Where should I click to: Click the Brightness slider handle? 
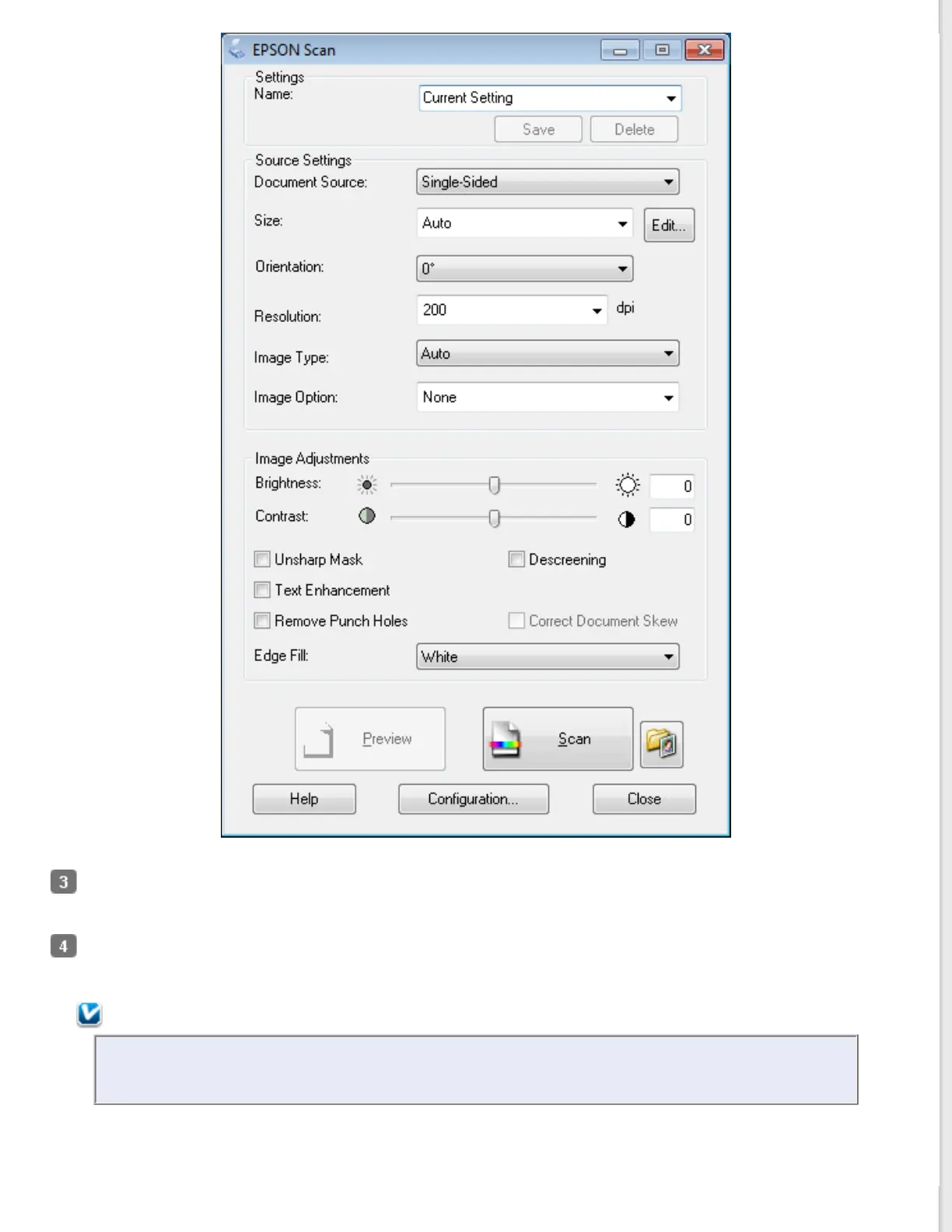click(x=494, y=485)
